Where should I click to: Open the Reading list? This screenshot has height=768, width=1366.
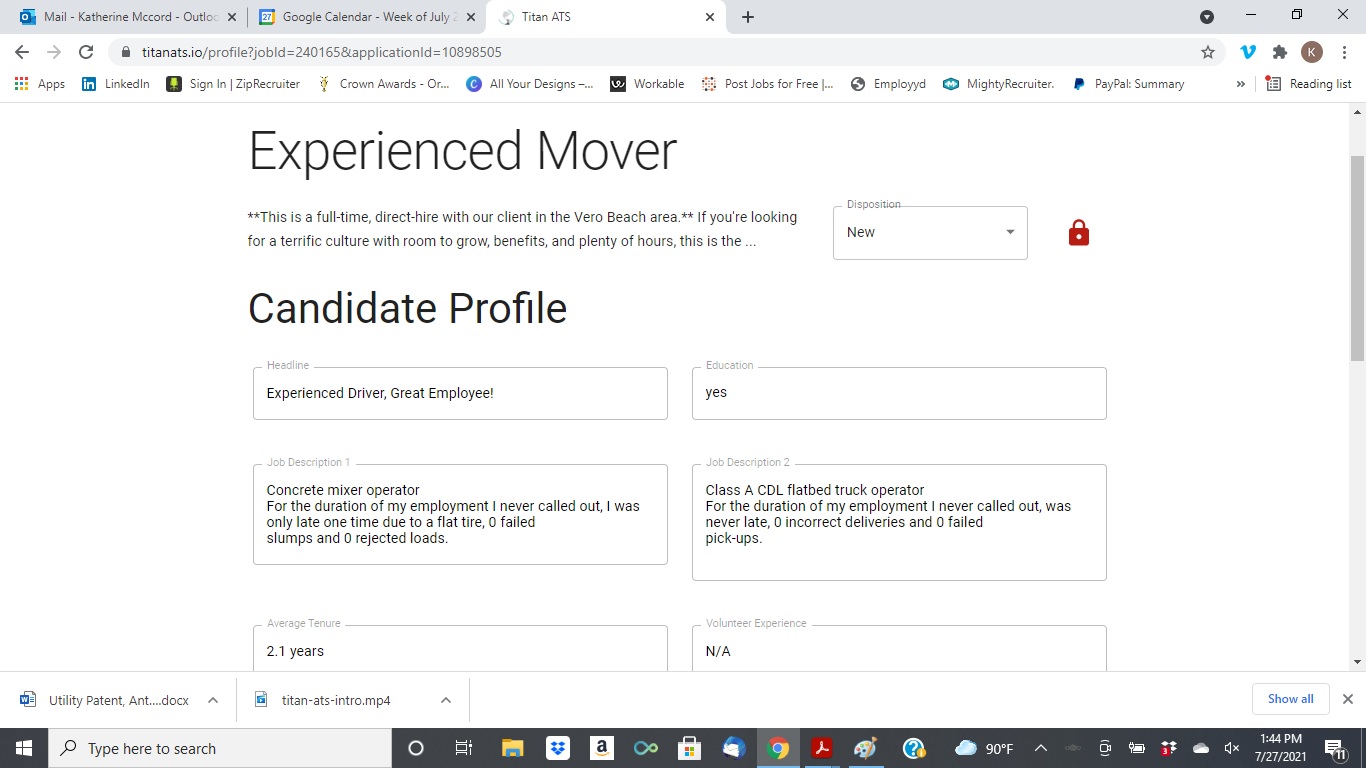click(x=1309, y=84)
